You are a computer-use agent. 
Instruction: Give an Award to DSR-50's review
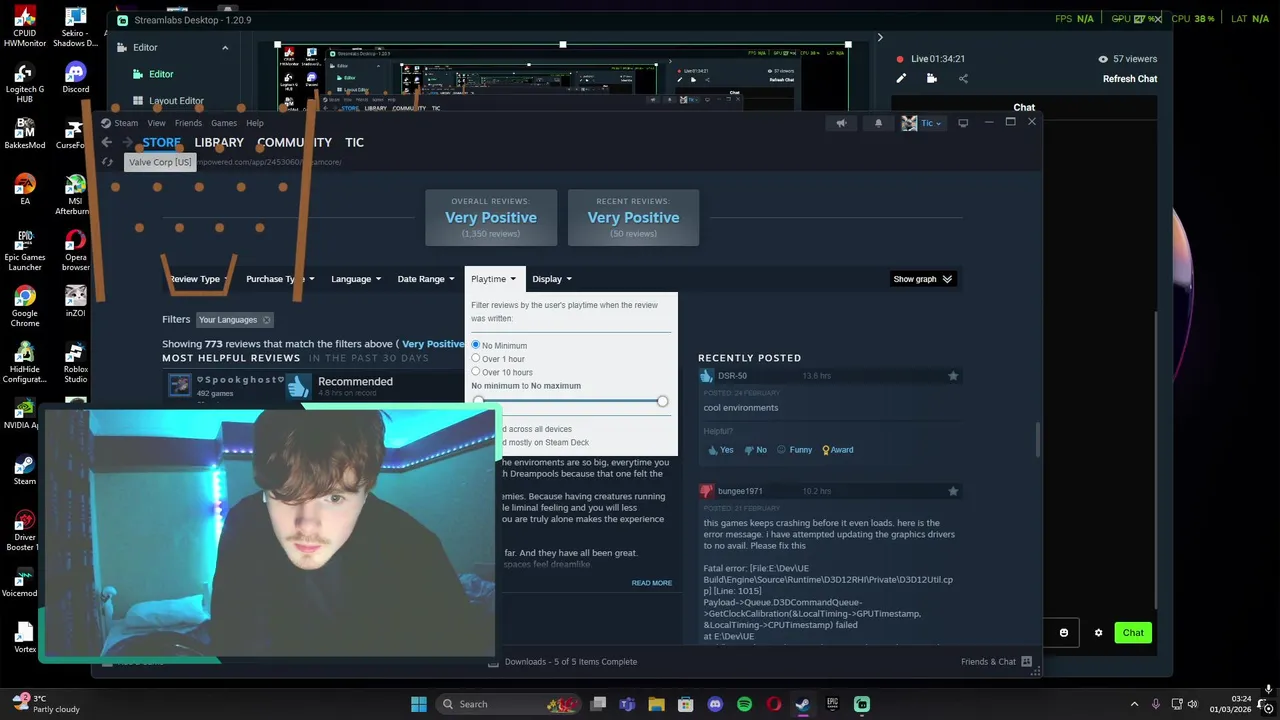click(x=838, y=450)
